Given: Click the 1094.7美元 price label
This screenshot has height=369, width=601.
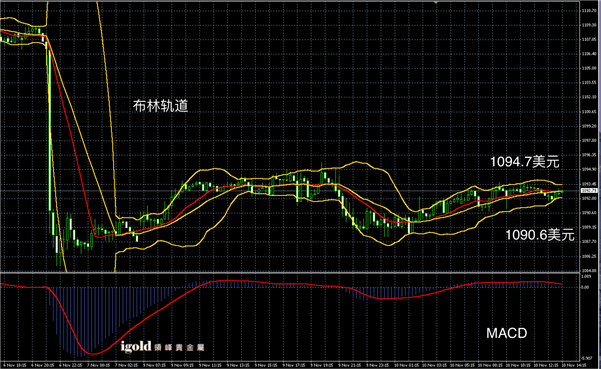Looking at the screenshot, I should (525, 162).
